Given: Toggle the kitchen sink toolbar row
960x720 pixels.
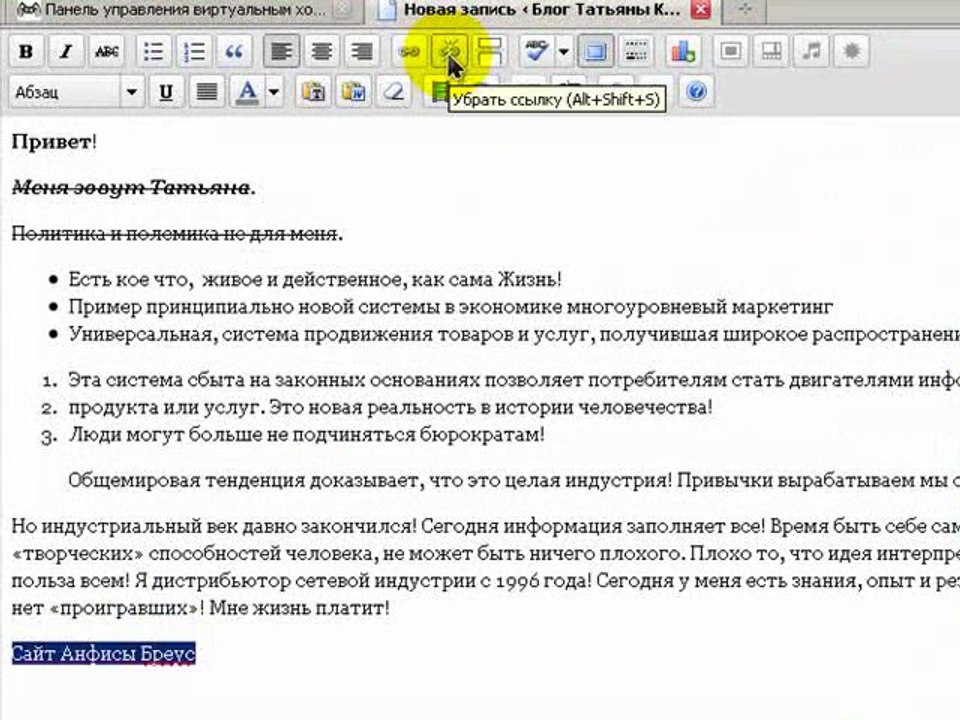Looking at the screenshot, I should (636, 51).
